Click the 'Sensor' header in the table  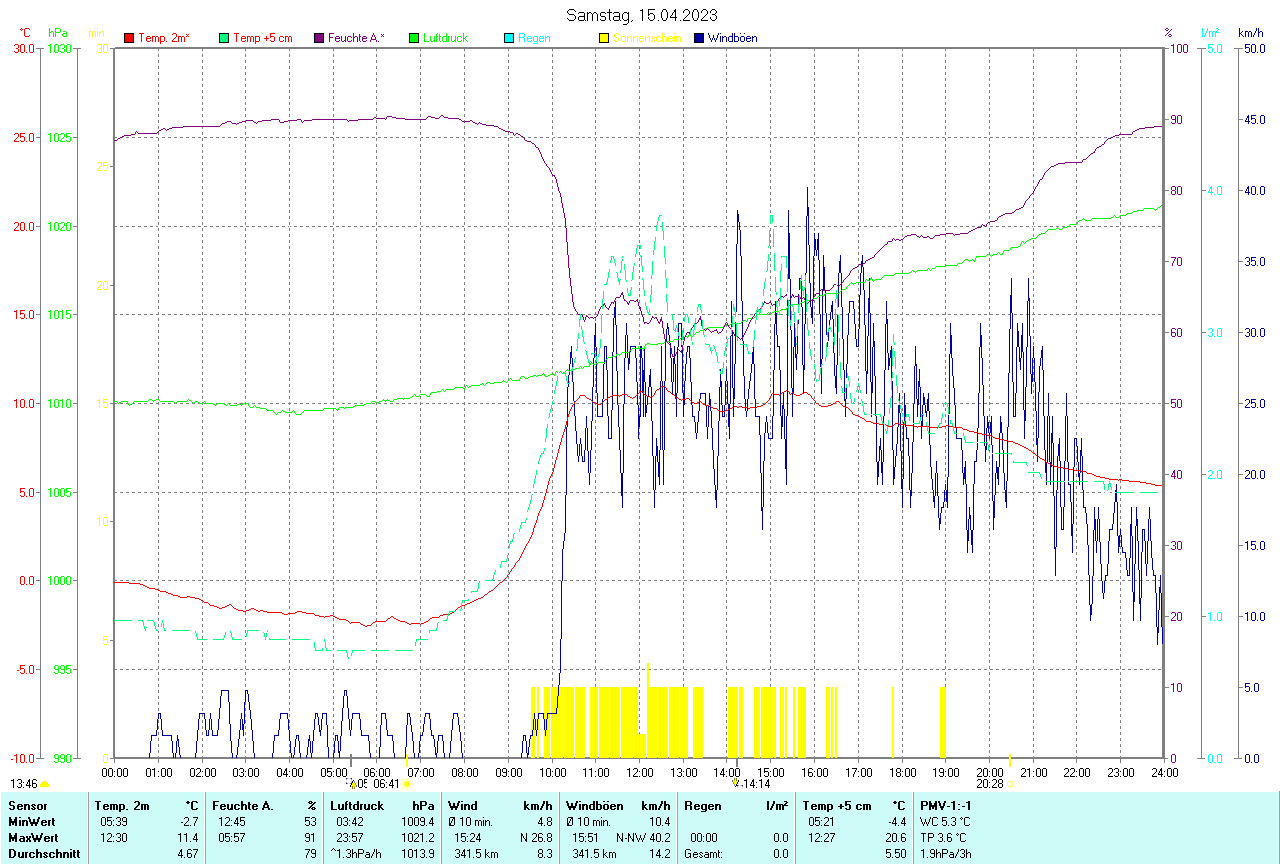[x=26, y=805]
